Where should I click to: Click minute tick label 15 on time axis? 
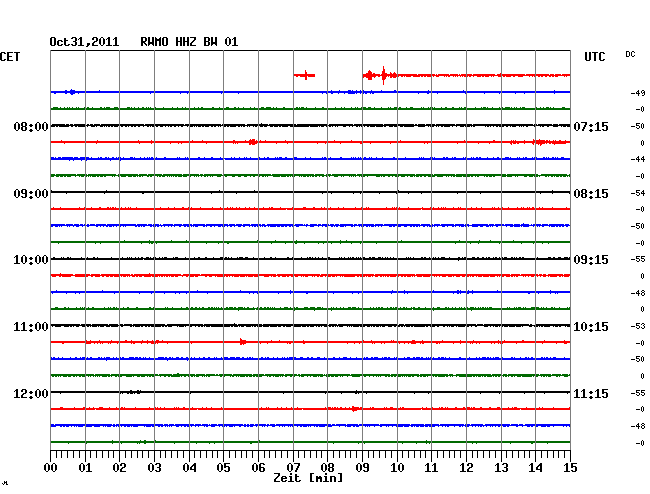pyautogui.click(x=570, y=467)
